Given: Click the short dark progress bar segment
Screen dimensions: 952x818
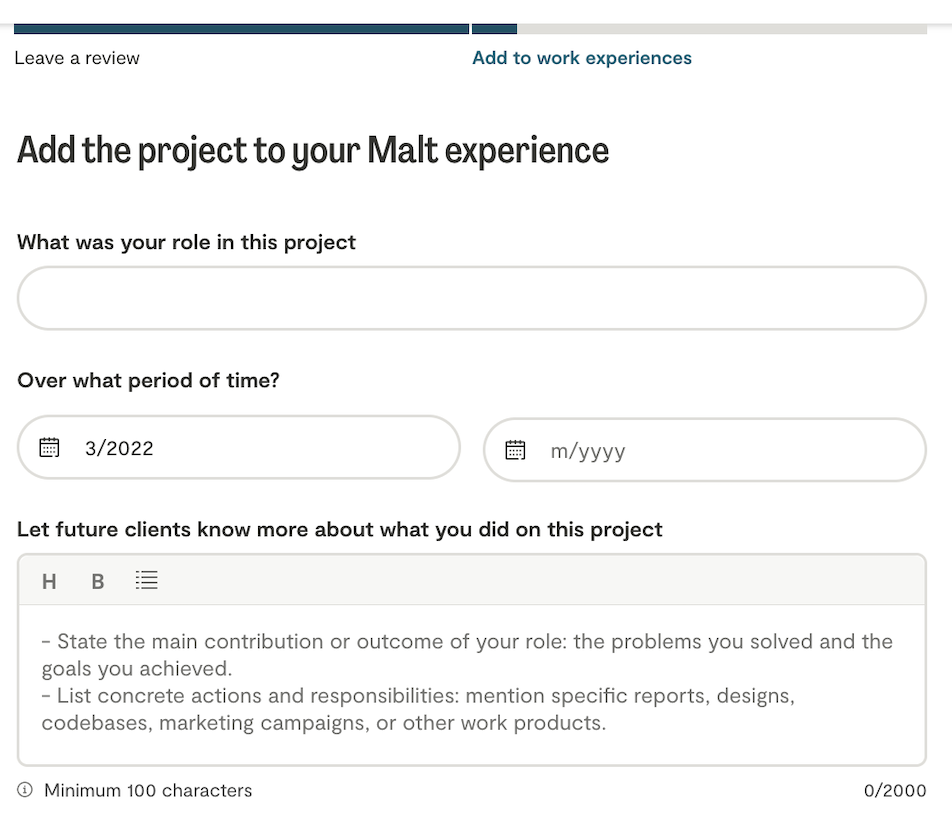Looking at the screenshot, I should pyautogui.click(x=494, y=29).
